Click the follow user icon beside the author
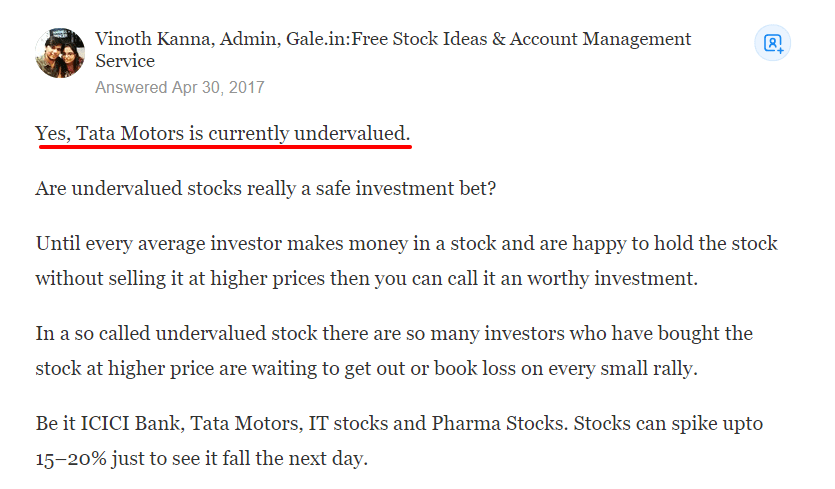This screenshot has height=489, width=835. click(x=772, y=43)
